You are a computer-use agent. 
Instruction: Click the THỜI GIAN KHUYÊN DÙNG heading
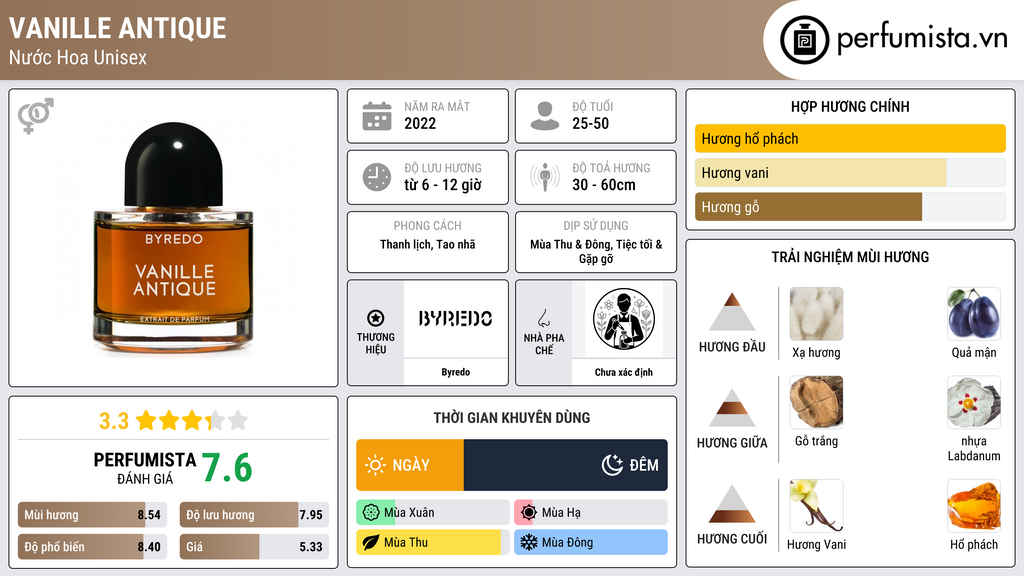click(x=512, y=417)
